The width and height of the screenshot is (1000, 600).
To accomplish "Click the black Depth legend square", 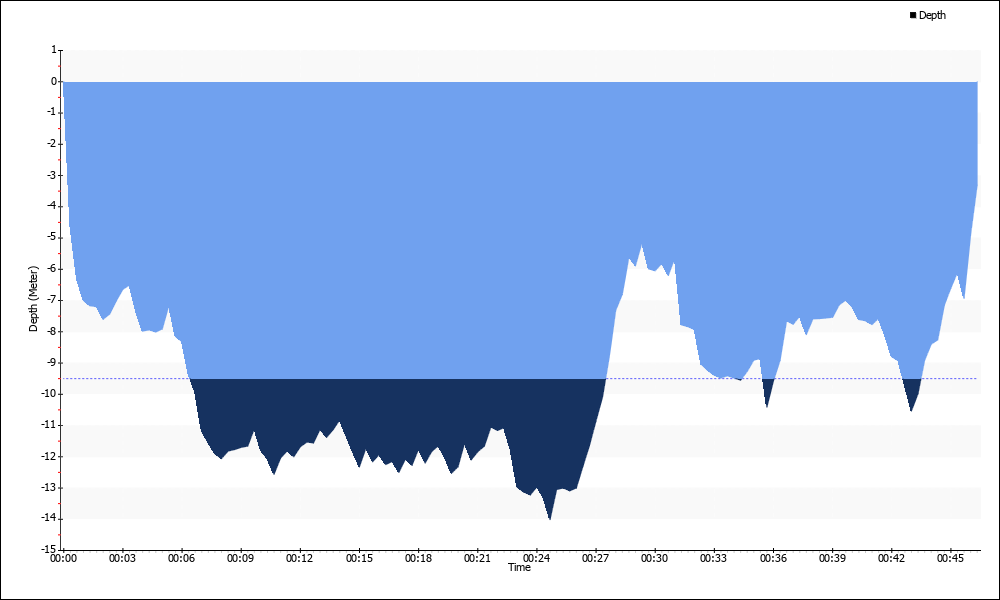I will pyautogui.click(x=913, y=15).
